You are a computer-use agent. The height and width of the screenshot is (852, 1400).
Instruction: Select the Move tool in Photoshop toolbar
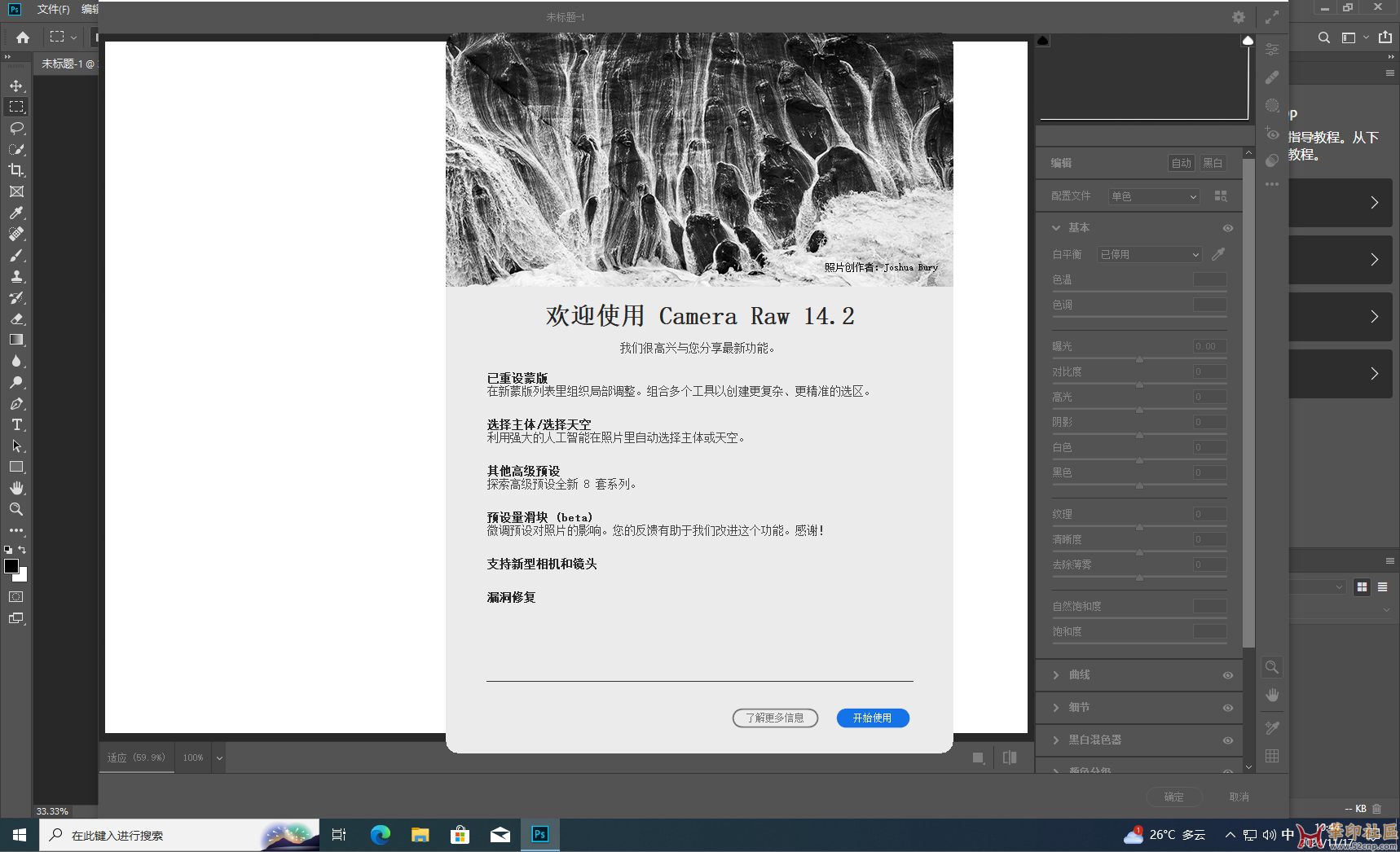click(x=16, y=86)
